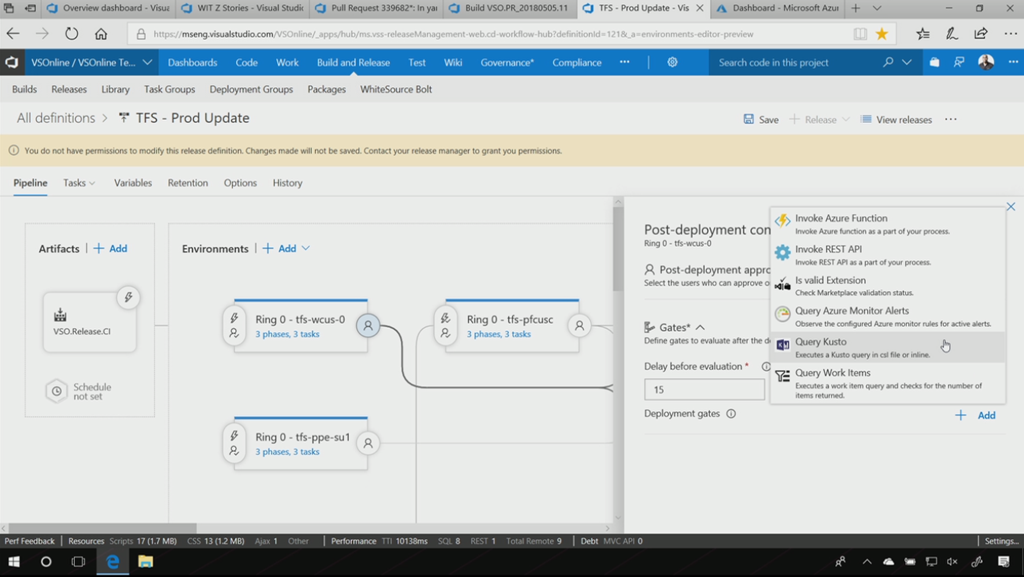The image size is (1024, 577).
Task: Click the Query Kusto icon
Action: (x=782, y=345)
